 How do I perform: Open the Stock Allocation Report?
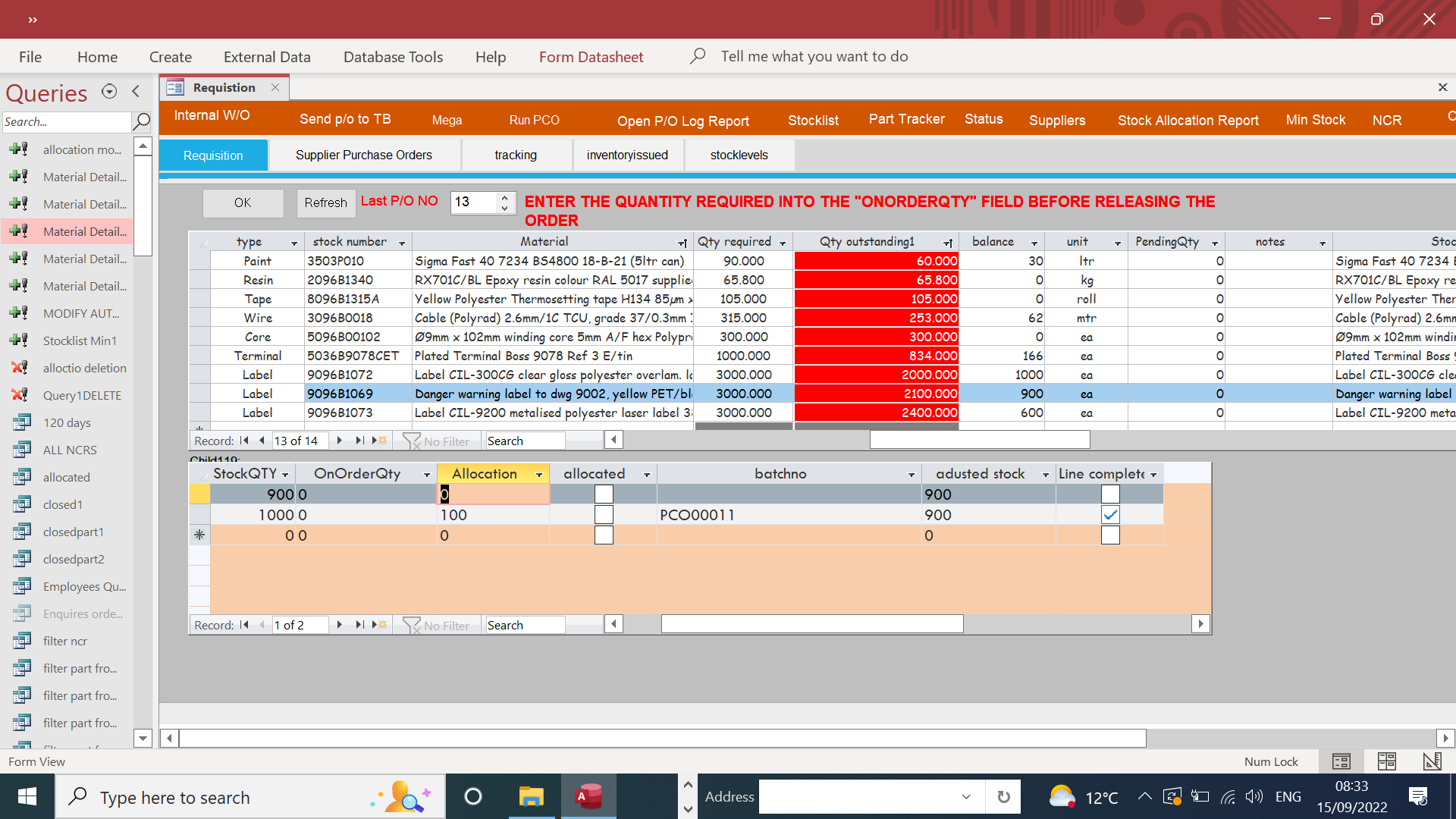[1188, 120]
